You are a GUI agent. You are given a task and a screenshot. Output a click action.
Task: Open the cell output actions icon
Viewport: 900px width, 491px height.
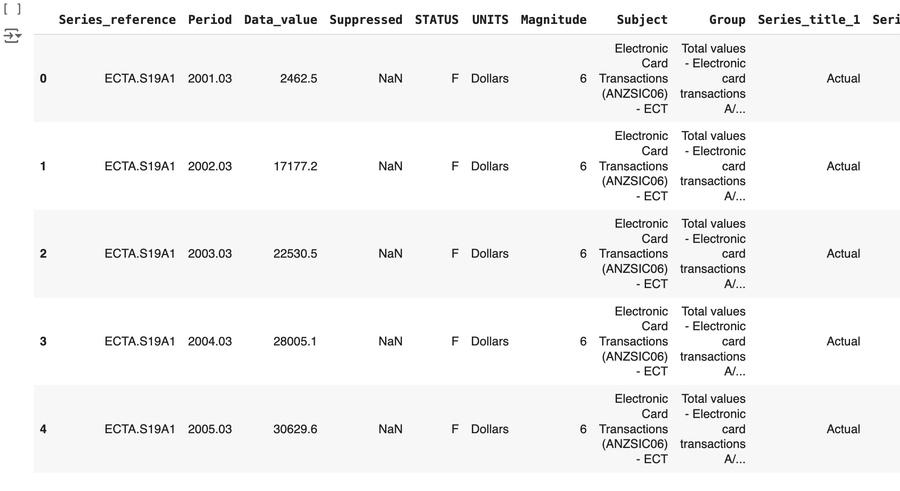pos(12,35)
